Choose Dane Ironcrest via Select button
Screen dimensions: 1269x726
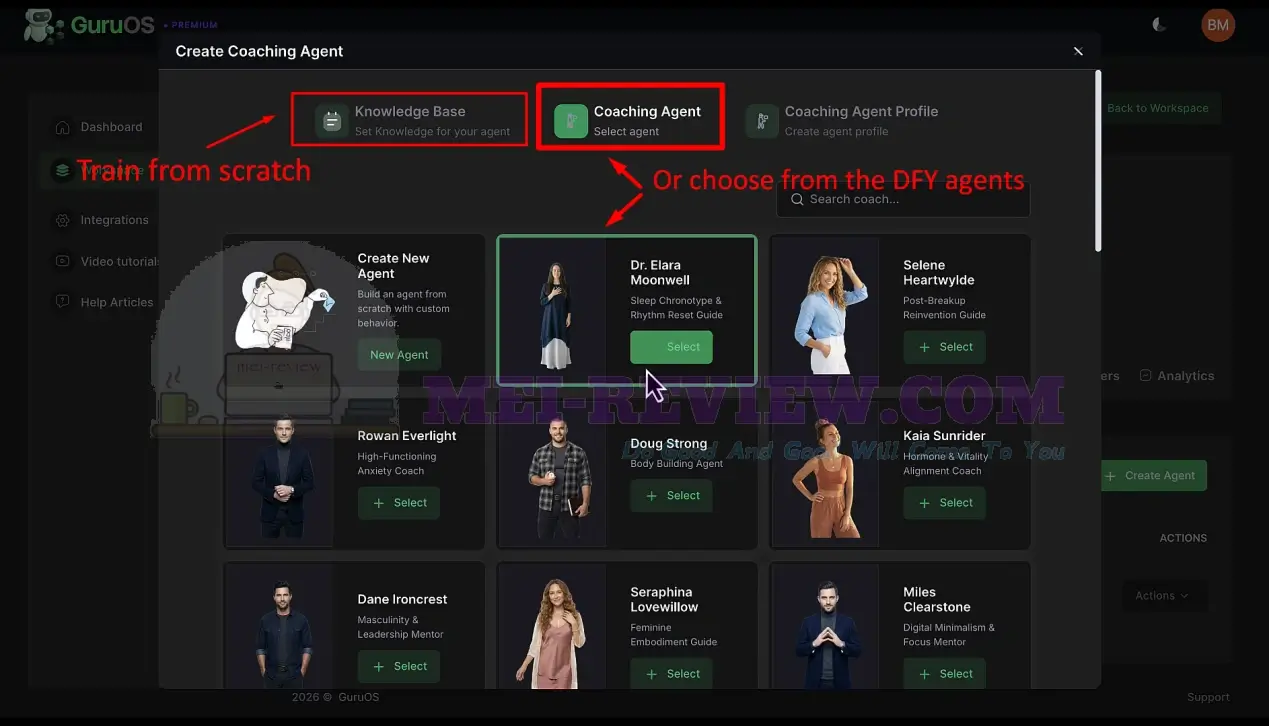tap(398, 666)
